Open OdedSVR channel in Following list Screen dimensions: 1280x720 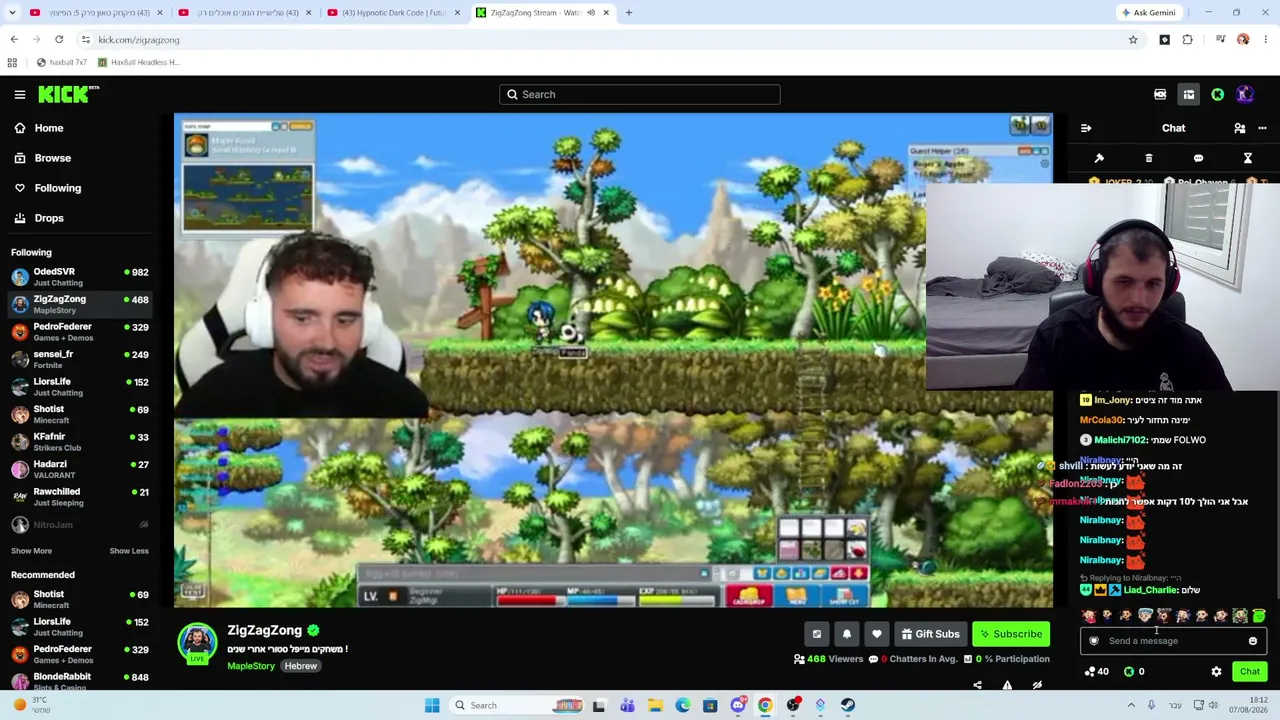80,277
